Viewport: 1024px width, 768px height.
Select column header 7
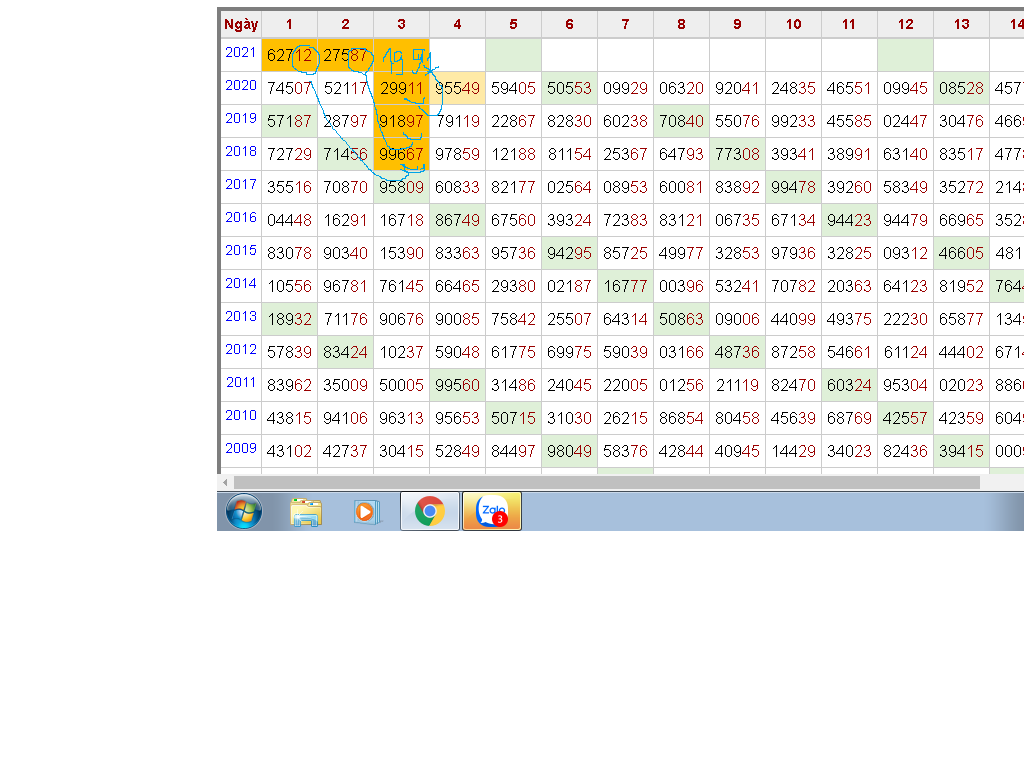(625, 24)
